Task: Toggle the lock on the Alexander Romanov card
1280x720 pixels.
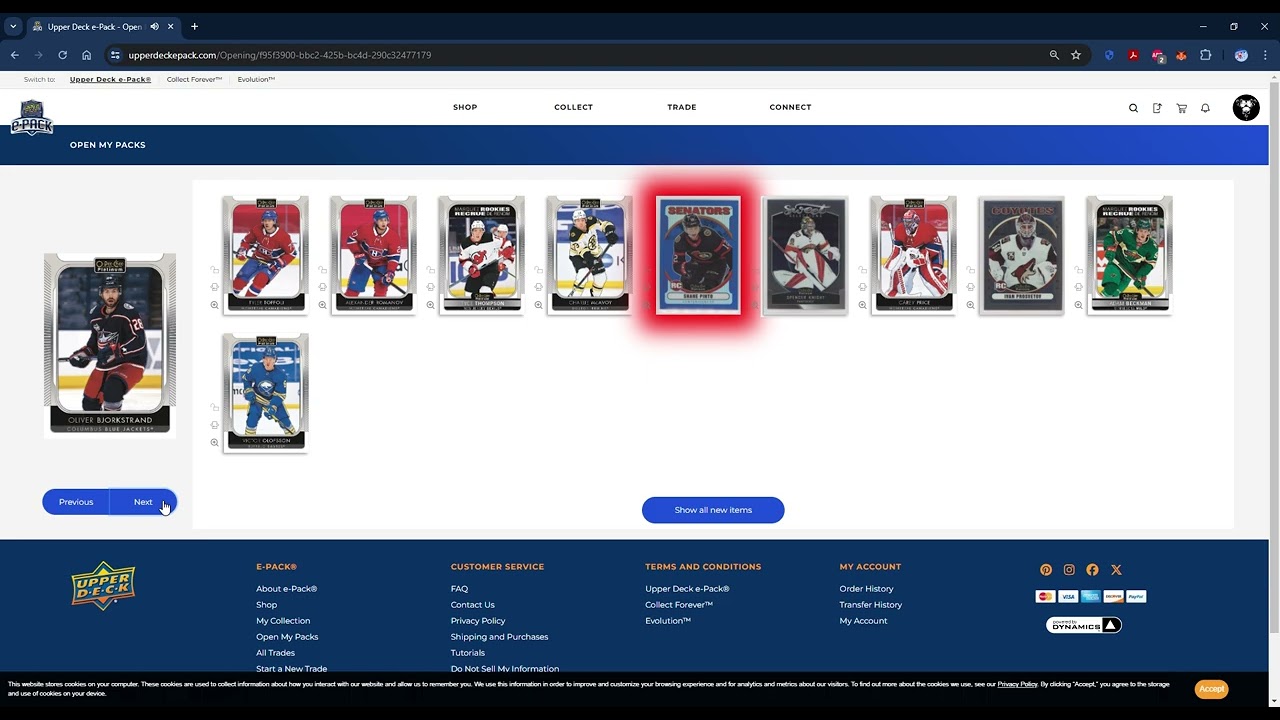Action: [322, 270]
